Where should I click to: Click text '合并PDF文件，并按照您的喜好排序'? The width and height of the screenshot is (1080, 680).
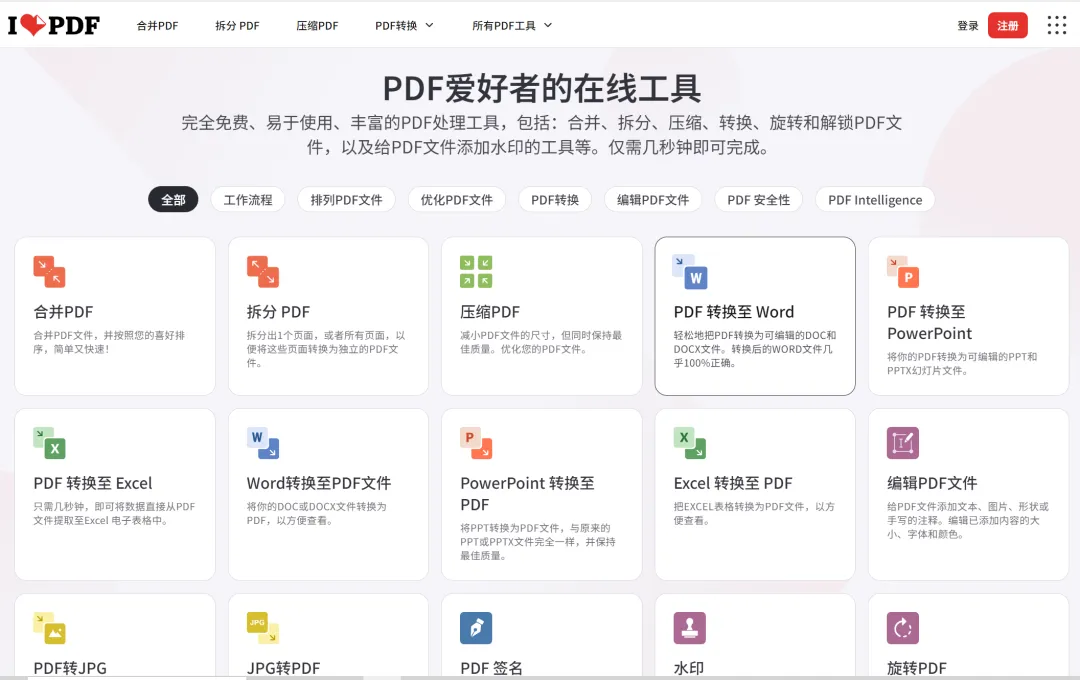tap(109, 342)
